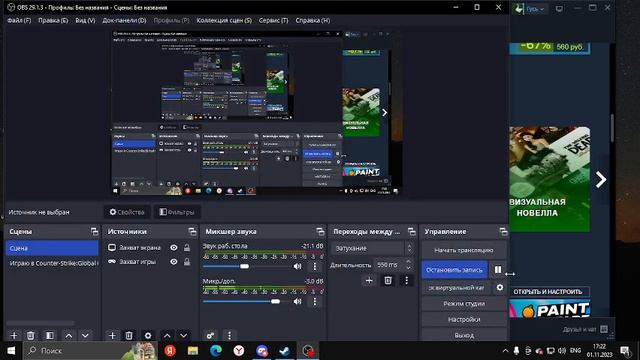The image size is (640, 360).
Task: Open transition properties three-dot menu
Action: click(x=406, y=280)
